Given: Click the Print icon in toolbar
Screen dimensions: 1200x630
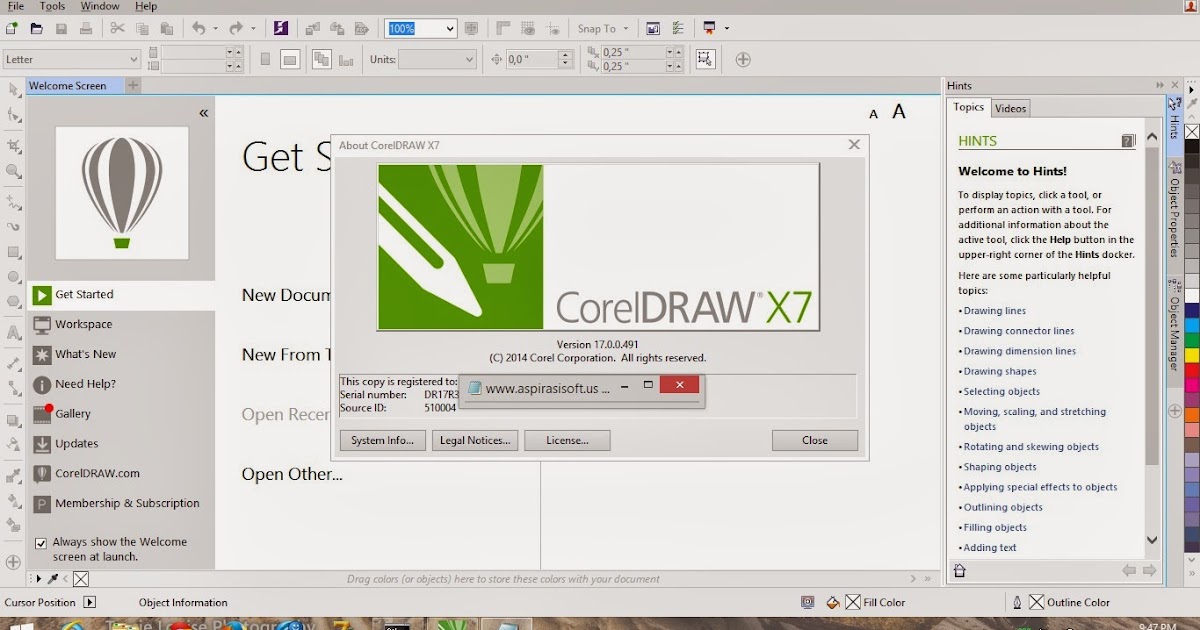Looking at the screenshot, I should [x=87, y=28].
